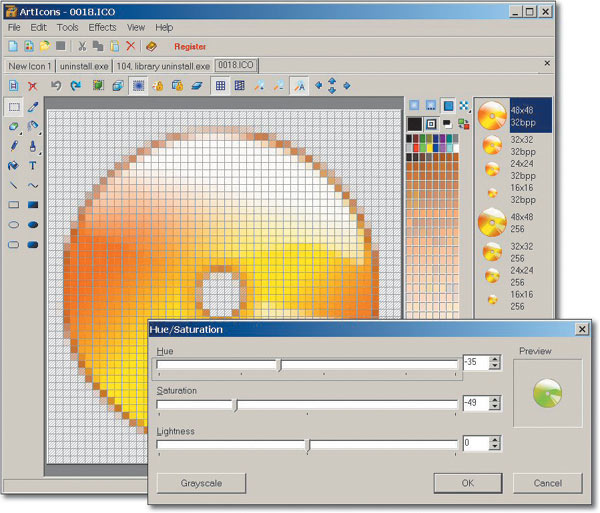Viewport: 600px width, 513px height.
Task: Select the 32x32 32bpp image format
Action: coord(513,146)
